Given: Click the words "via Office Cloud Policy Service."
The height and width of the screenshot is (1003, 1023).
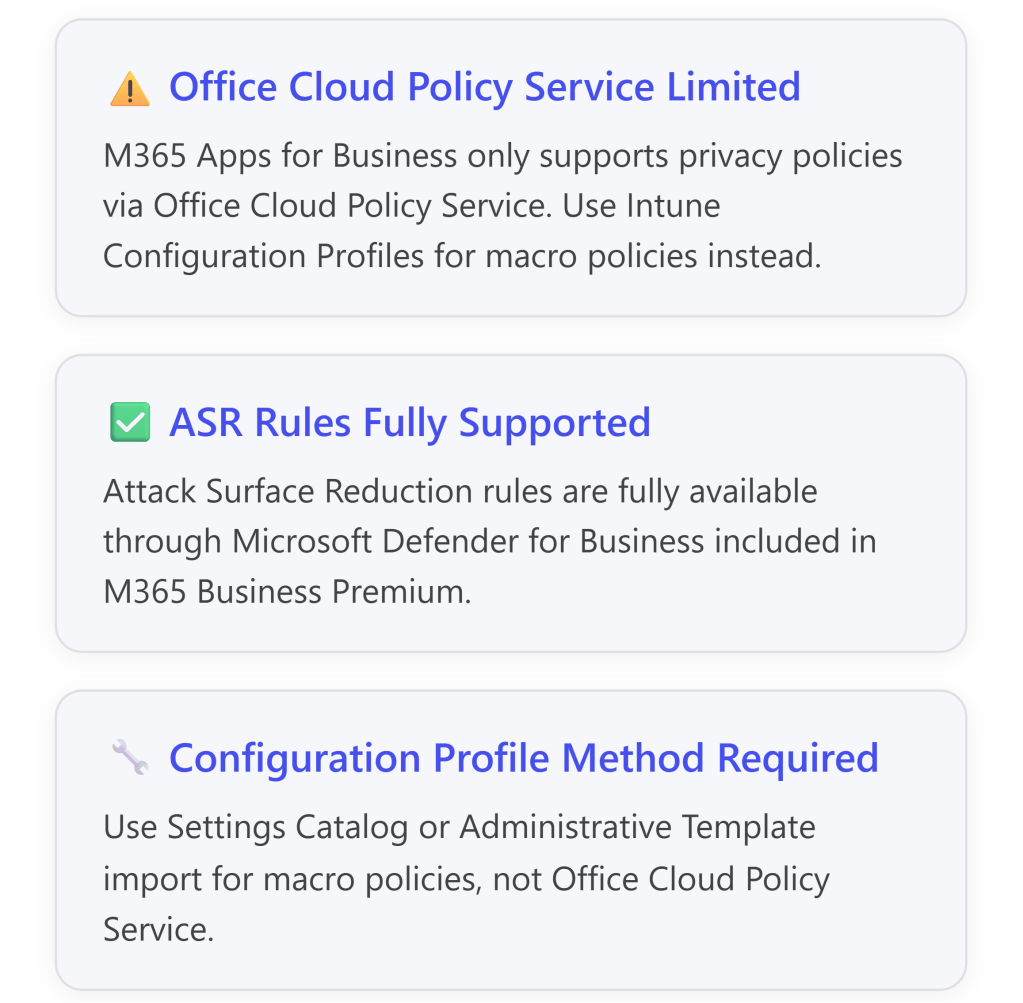Looking at the screenshot, I should 328,206.
